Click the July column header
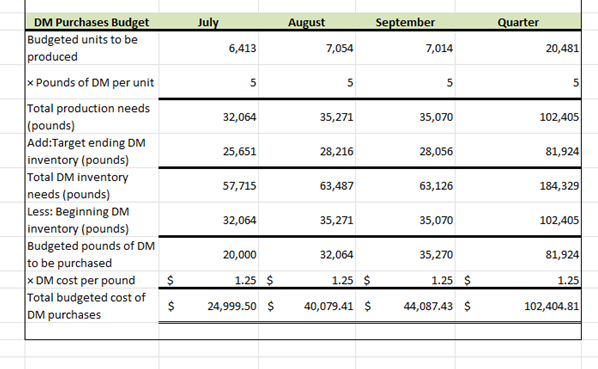Image resolution: width=598 pixels, height=369 pixels. point(209,22)
